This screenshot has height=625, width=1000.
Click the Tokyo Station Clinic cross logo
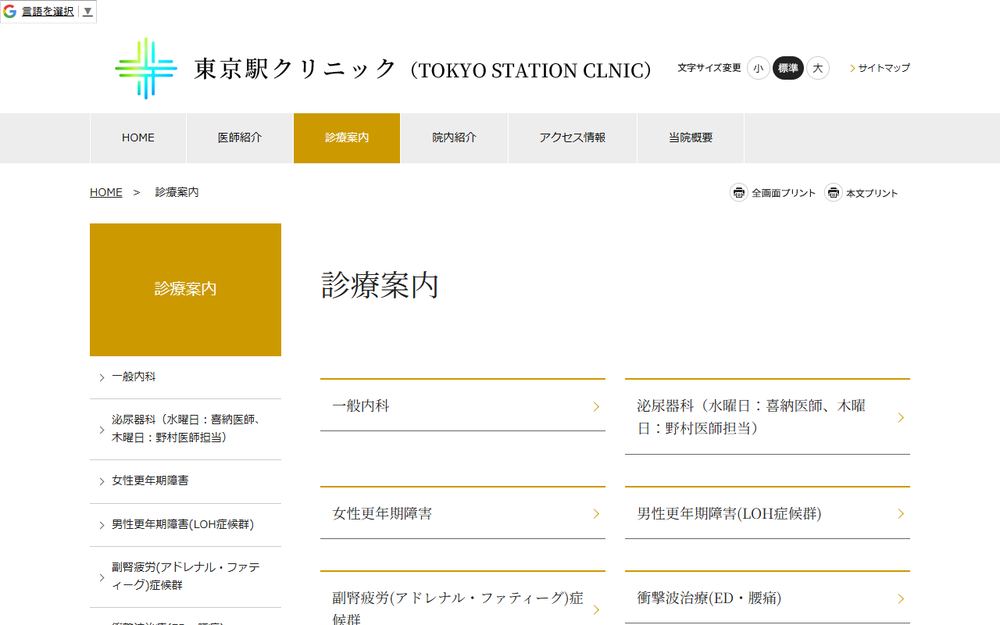pos(146,68)
